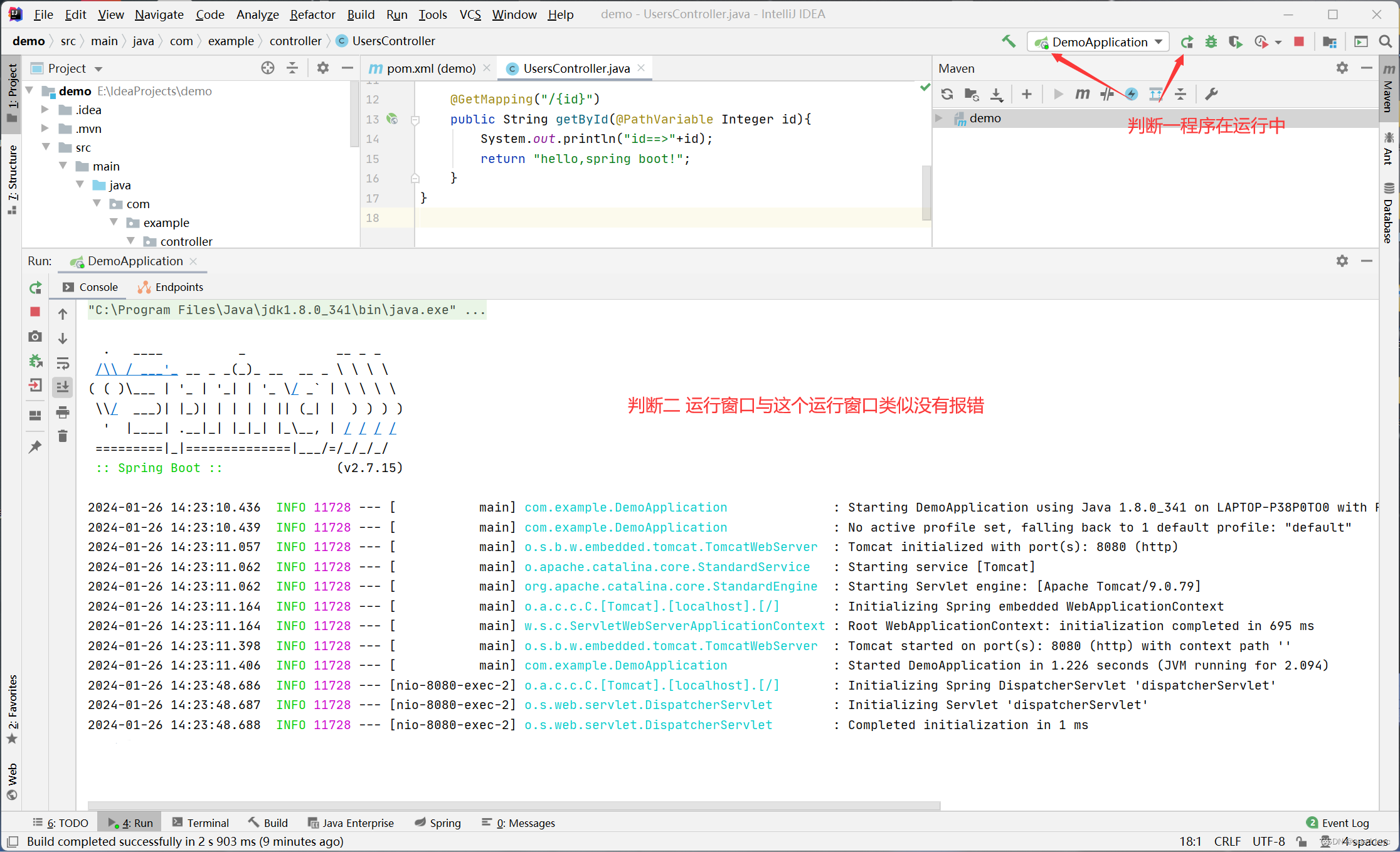Download Maven sources and documentation icon
1400x852 pixels.
point(997,94)
